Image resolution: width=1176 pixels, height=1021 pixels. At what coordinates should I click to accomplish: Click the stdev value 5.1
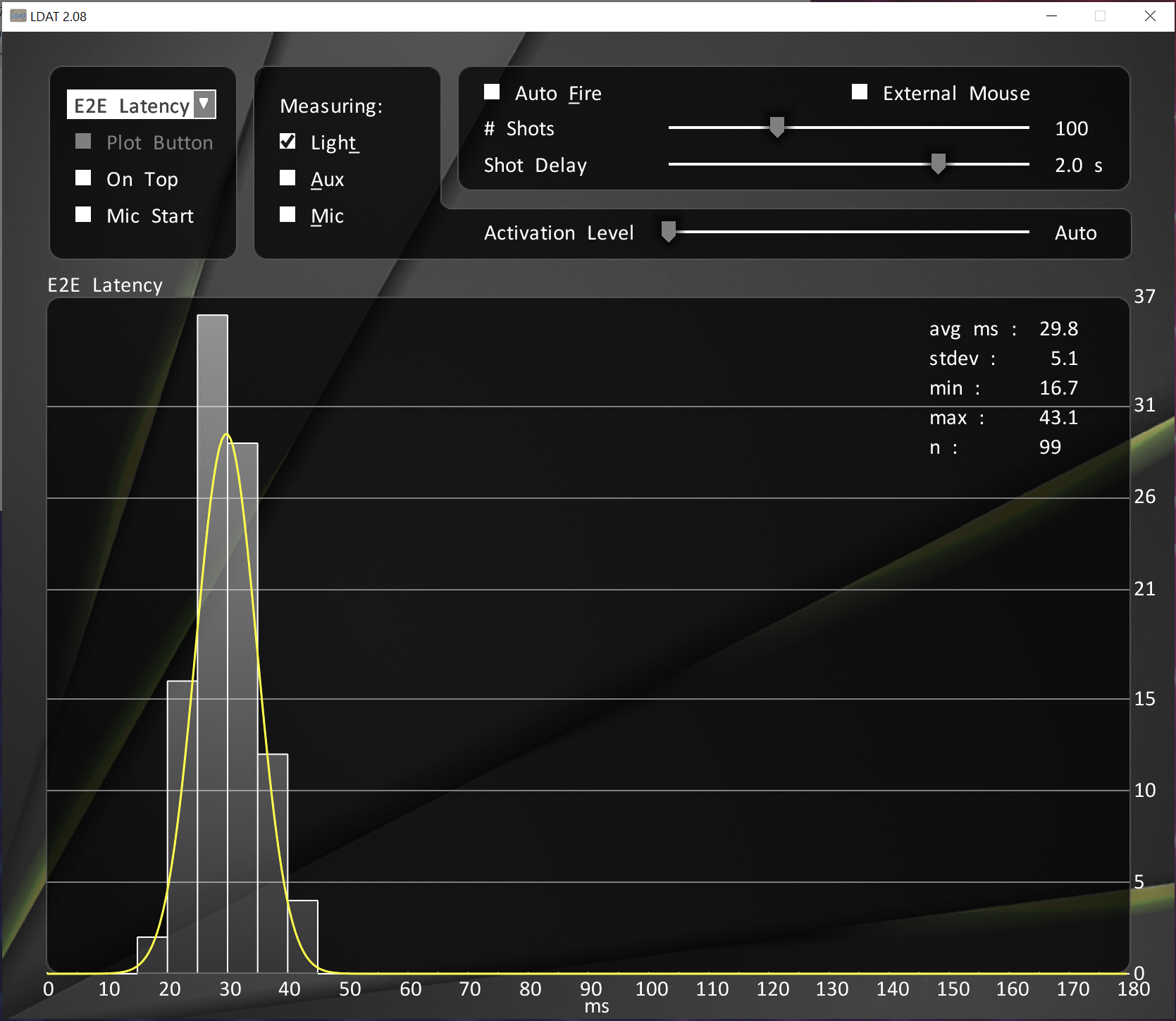[1065, 359]
